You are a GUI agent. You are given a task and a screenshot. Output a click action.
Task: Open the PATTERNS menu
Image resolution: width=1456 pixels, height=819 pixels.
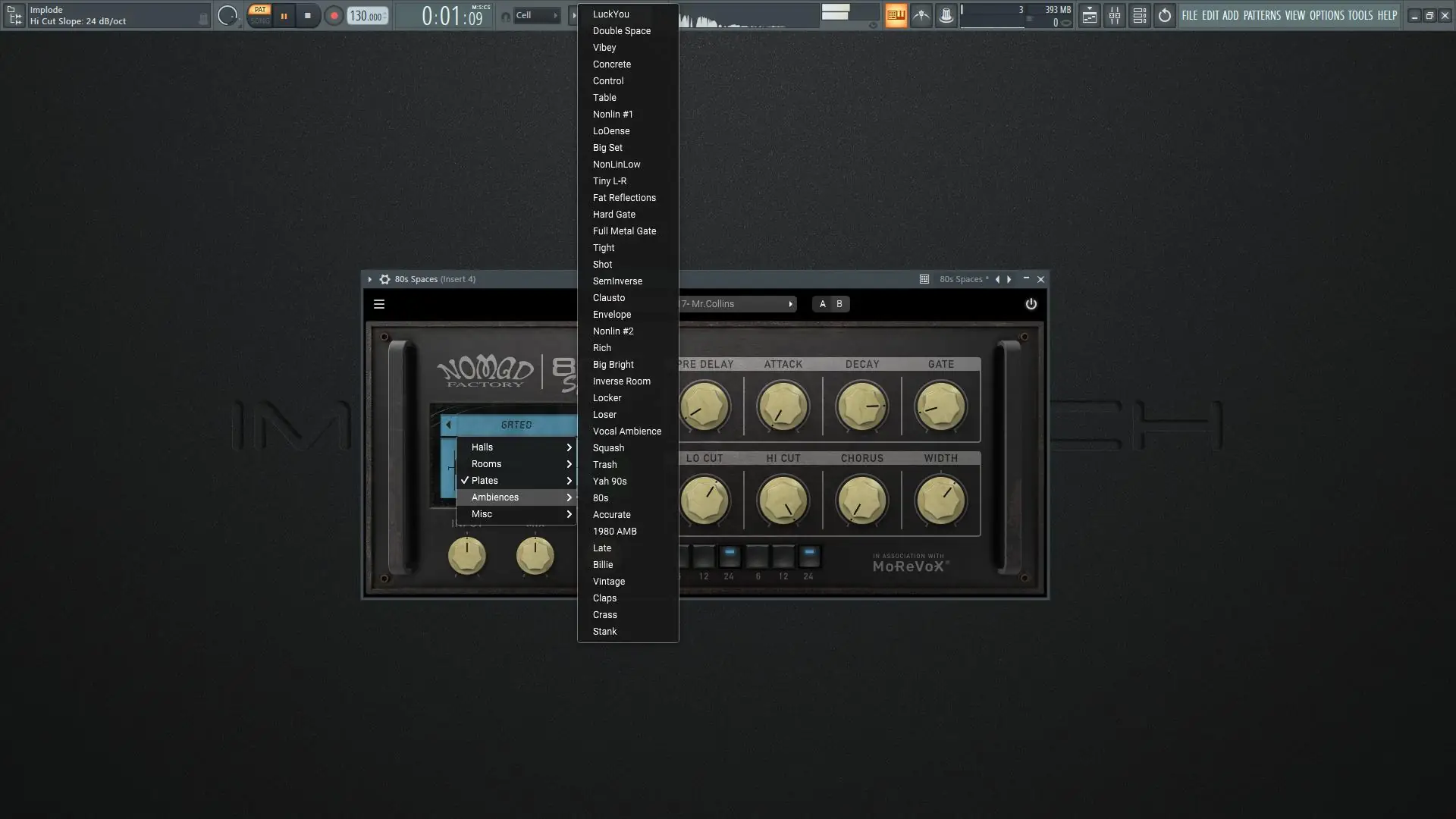[1261, 15]
